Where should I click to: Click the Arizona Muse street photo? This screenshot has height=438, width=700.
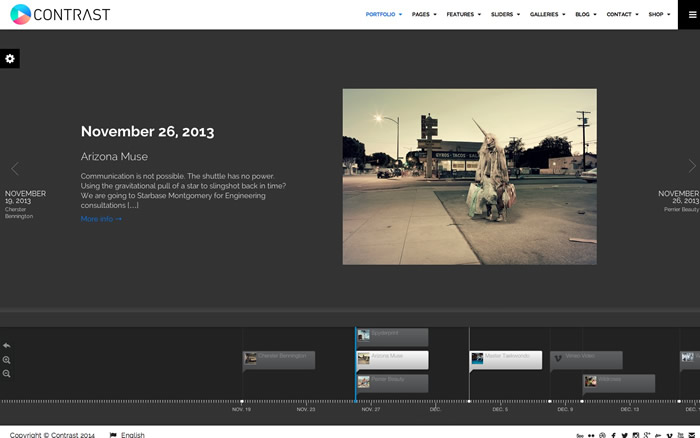click(x=470, y=176)
